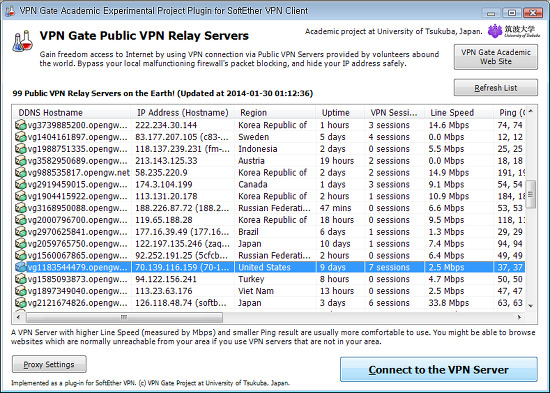This screenshot has width=550, height=393.
Task: Click the vertical scrollbar thumb
Action: [531, 194]
